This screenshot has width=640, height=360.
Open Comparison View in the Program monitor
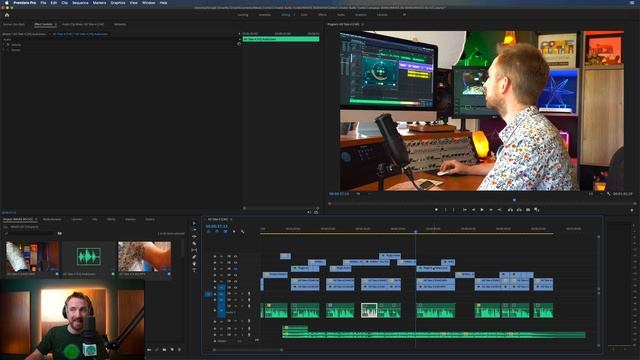tap(537, 210)
